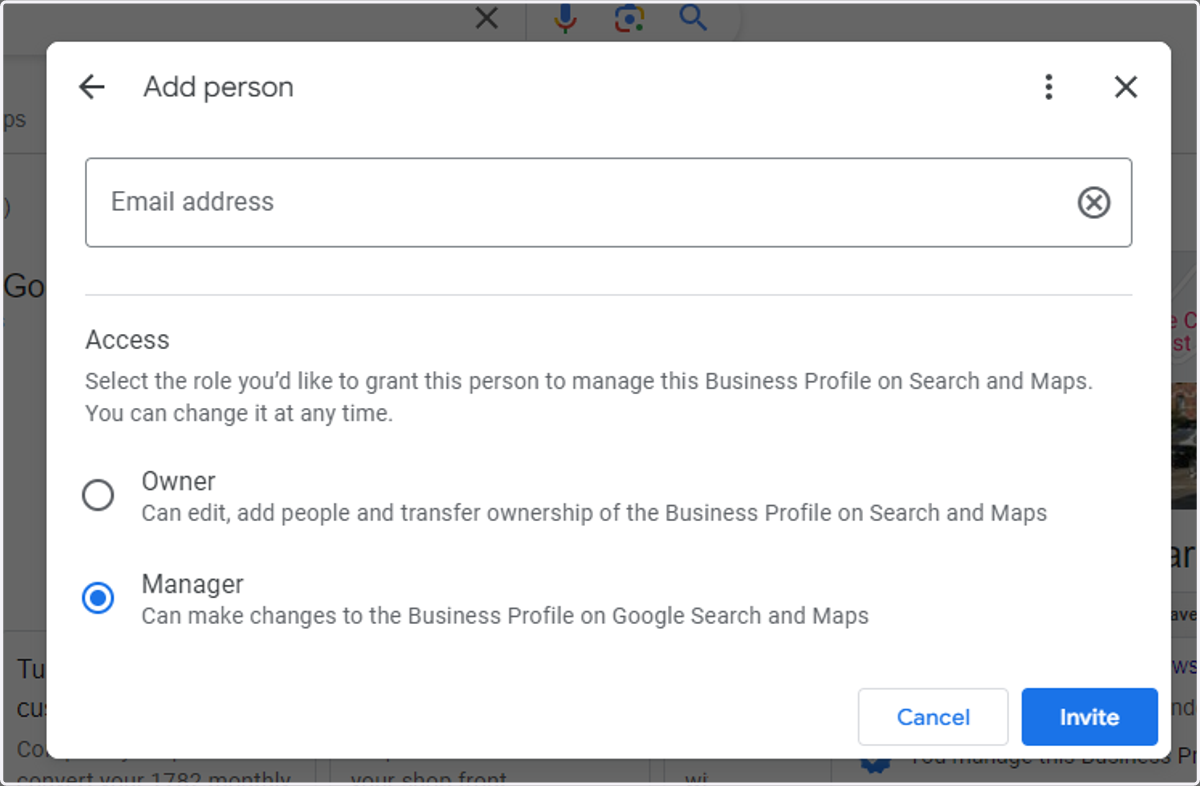Click the Email address input field

(x=608, y=202)
